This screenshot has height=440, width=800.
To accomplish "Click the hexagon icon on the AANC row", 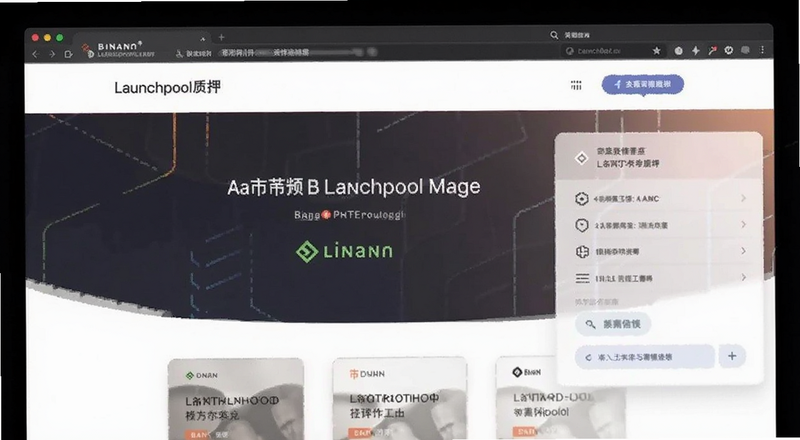I will click(x=582, y=199).
